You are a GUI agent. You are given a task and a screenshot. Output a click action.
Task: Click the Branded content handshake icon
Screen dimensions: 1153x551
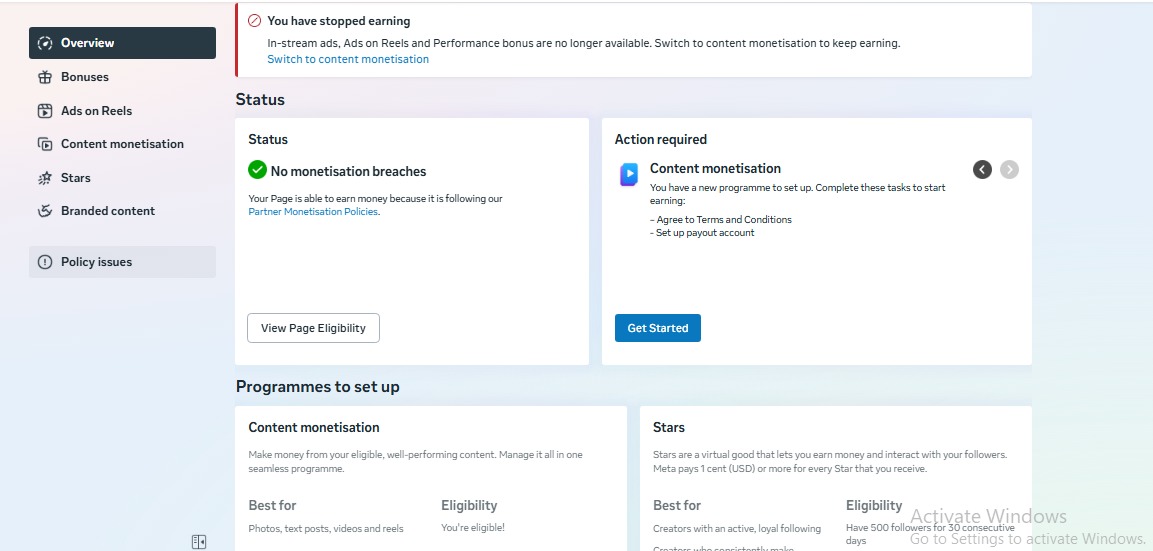45,211
